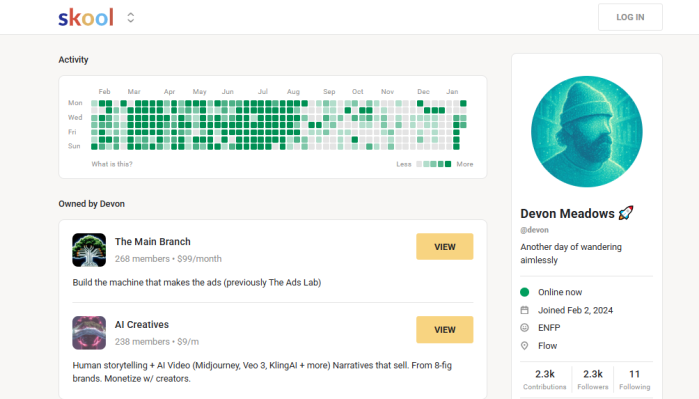This screenshot has width=699, height=399.
Task: Click the Build the machine description text
Action: (197, 282)
